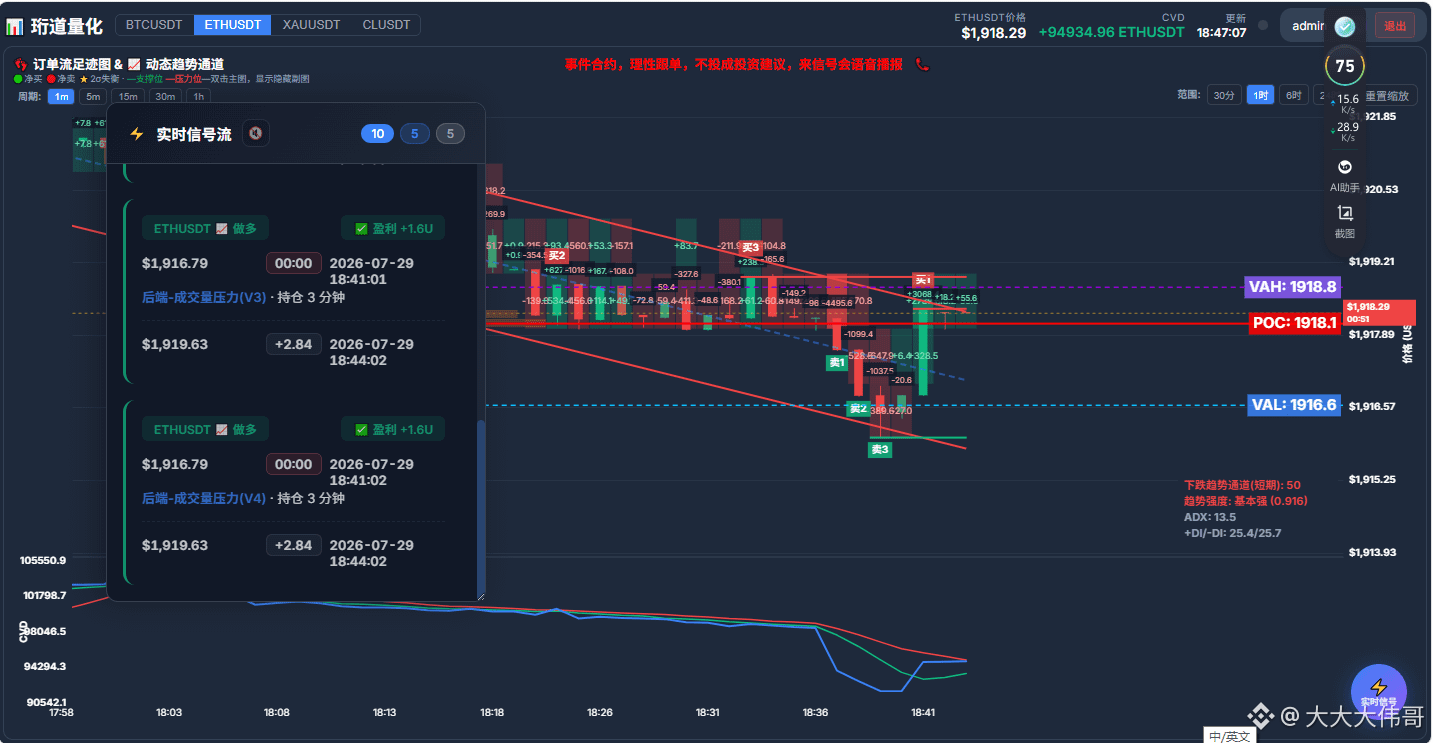The image size is (1433, 743).
Task: Open the floating 实时信号 lightning button
Action: 1378,691
